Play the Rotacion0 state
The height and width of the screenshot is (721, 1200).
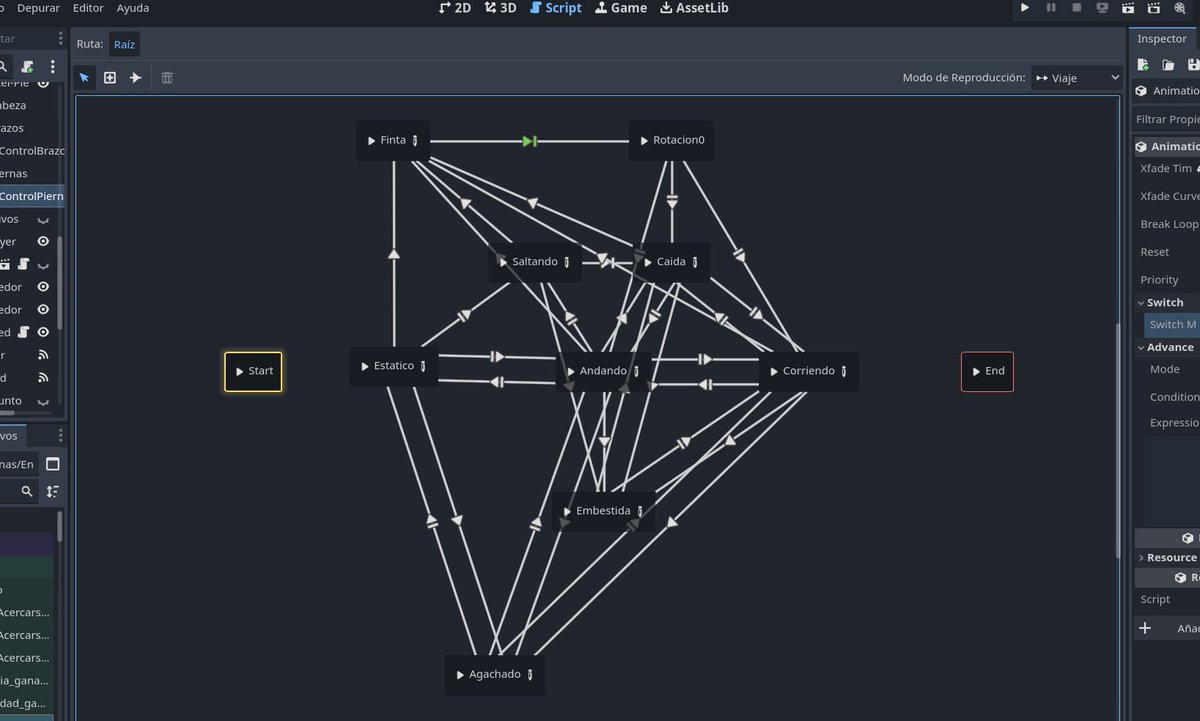click(643, 141)
